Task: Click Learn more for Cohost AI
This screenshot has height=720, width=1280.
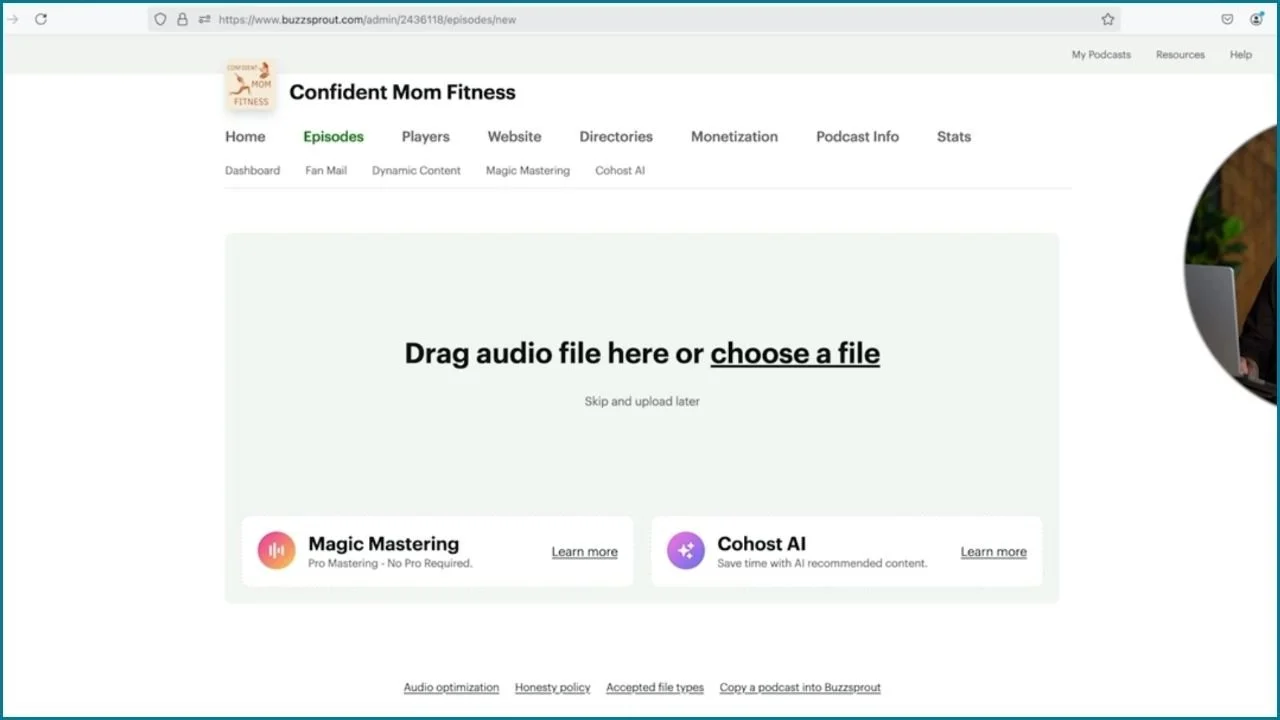Action: pos(993,552)
